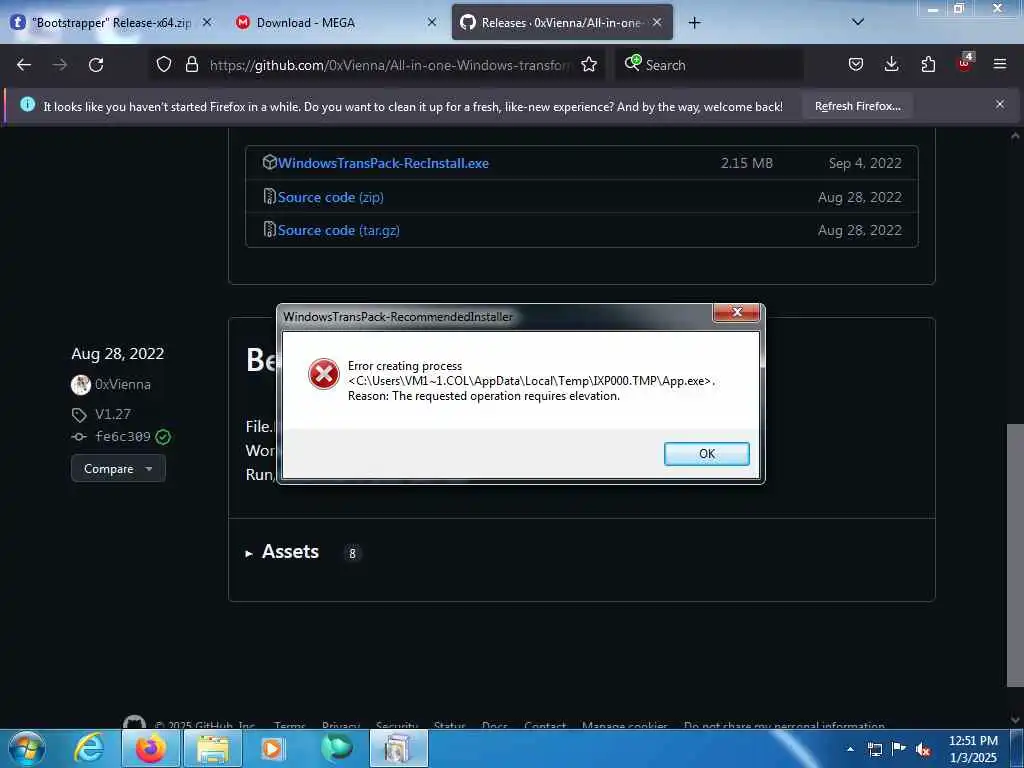The width and height of the screenshot is (1024, 768).
Task: Click the padlock site security icon
Action: [191, 65]
